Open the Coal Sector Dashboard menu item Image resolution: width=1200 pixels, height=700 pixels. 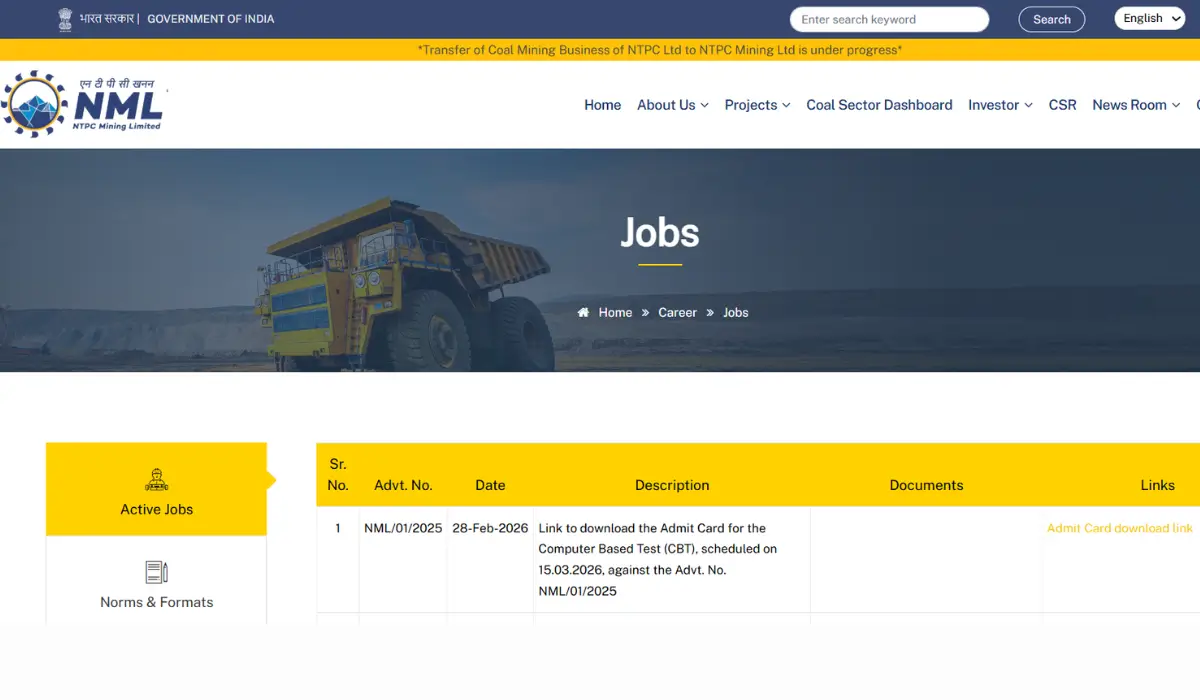[879, 105]
